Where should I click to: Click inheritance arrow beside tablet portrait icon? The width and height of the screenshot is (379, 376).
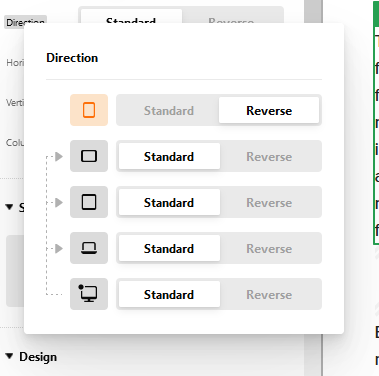click(59, 202)
